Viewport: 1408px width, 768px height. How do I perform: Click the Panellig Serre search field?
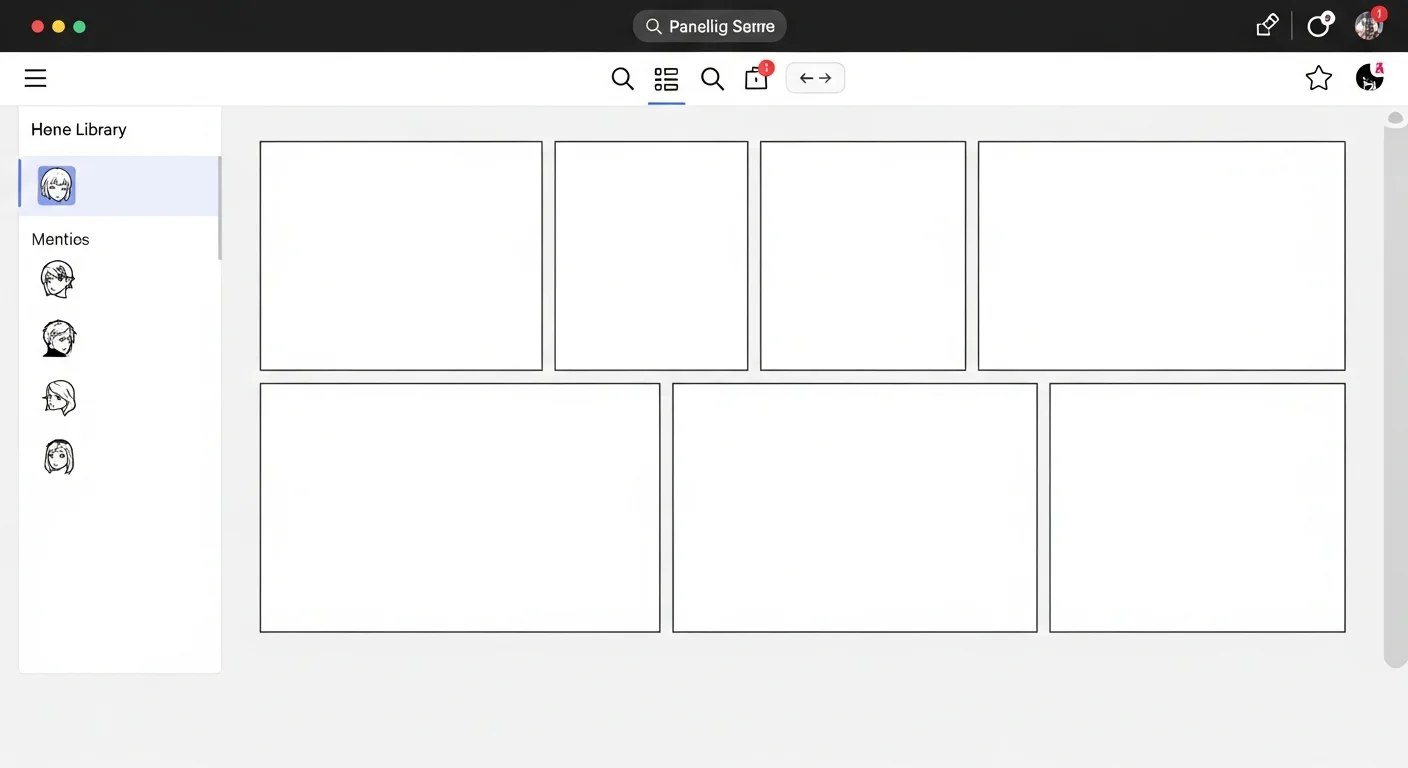[x=710, y=26]
